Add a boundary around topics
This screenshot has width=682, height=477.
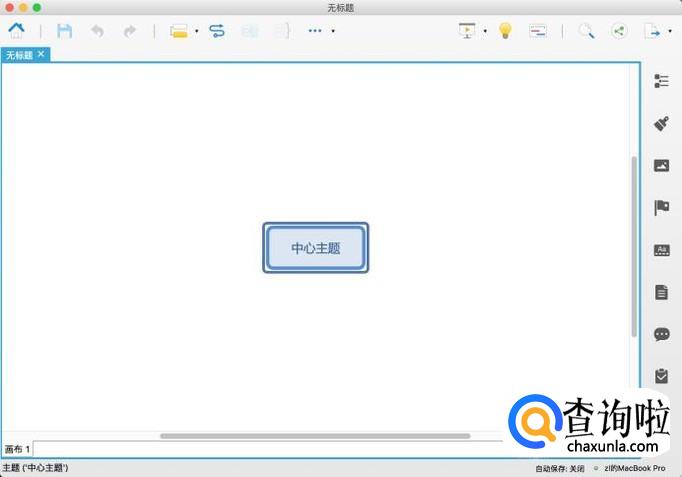click(x=250, y=31)
